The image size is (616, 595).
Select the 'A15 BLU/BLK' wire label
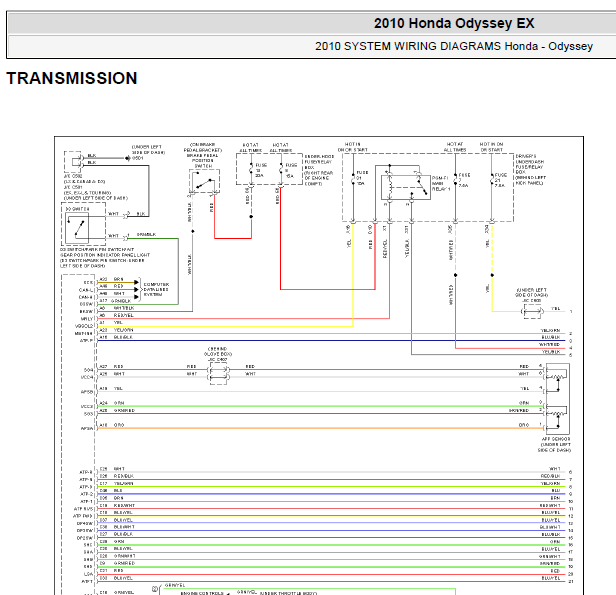point(116,337)
